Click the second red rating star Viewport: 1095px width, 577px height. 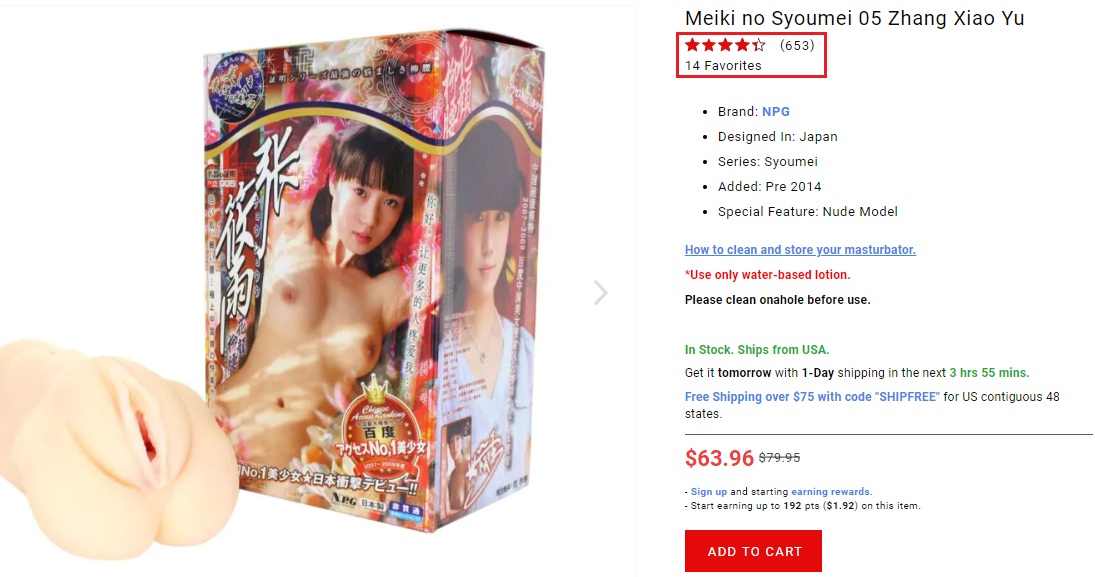(x=709, y=45)
